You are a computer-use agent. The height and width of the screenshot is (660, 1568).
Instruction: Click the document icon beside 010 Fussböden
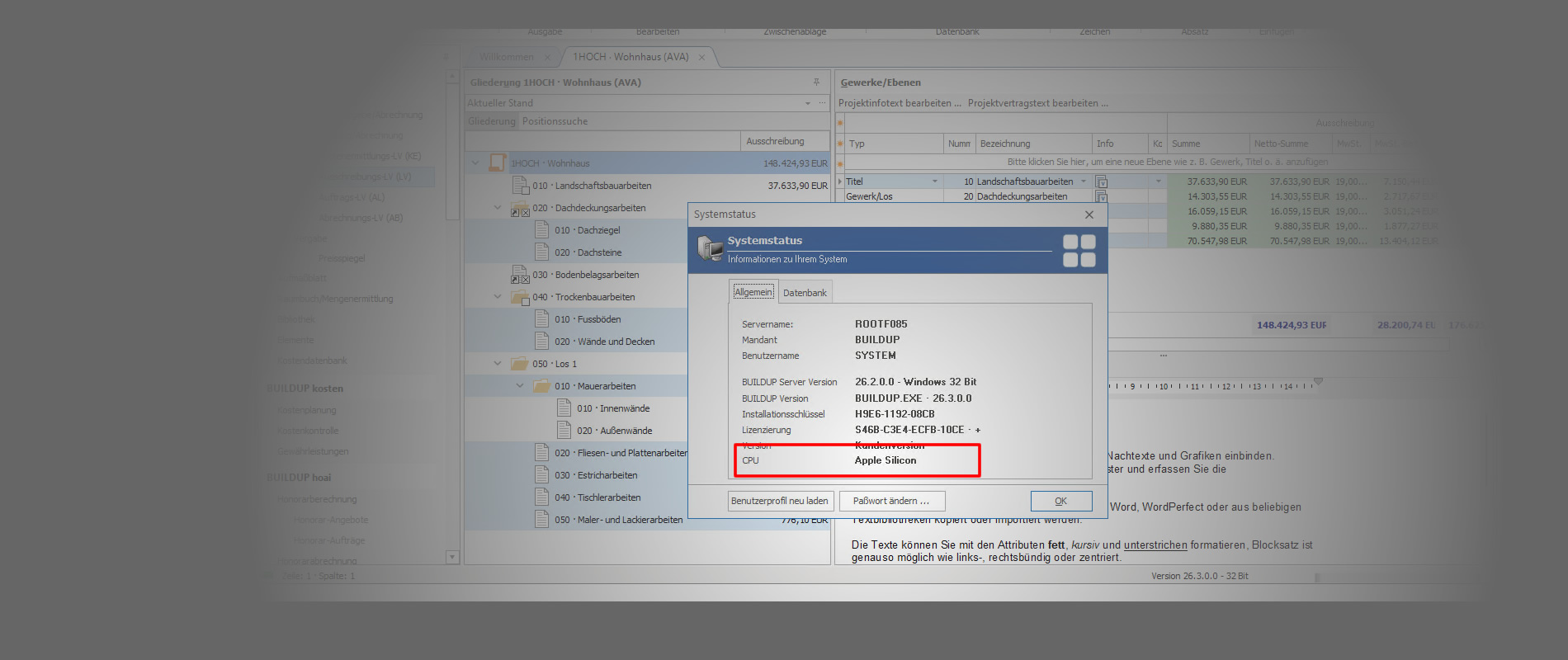coord(542,318)
